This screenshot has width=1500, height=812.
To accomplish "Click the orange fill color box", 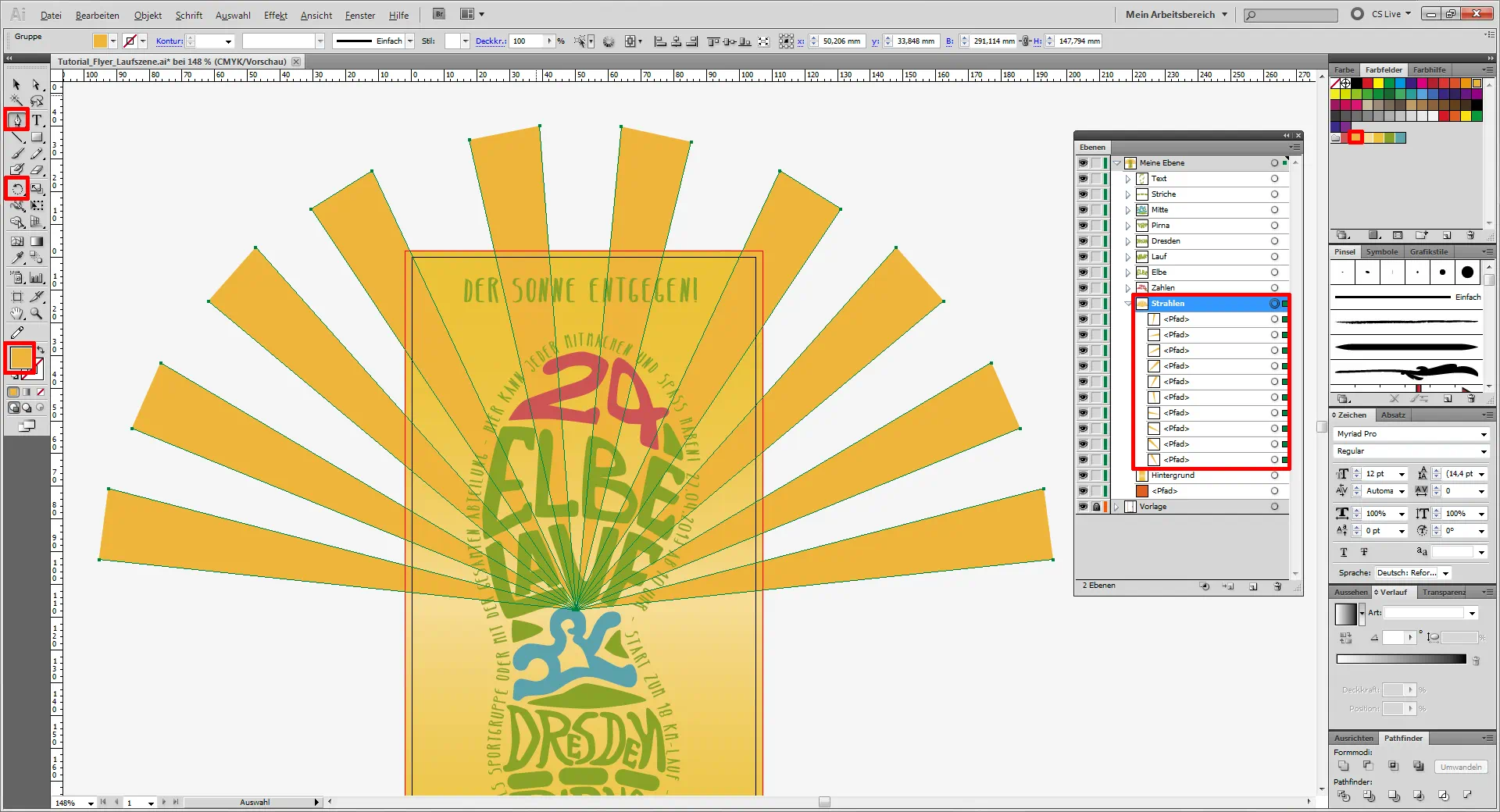I will [x=20, y=358].
